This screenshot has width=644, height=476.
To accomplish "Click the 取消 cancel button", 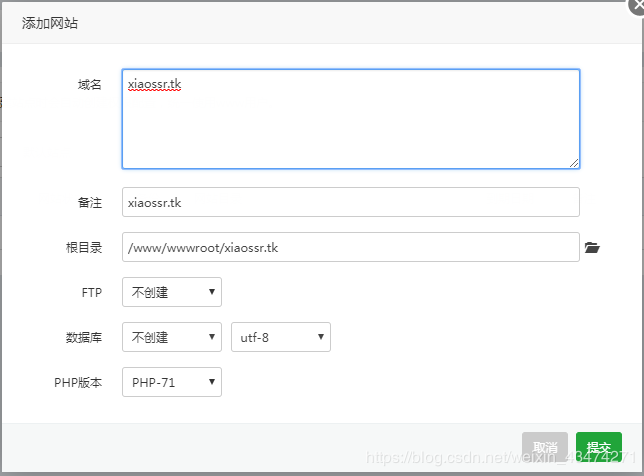I will (x=545, y=447).
